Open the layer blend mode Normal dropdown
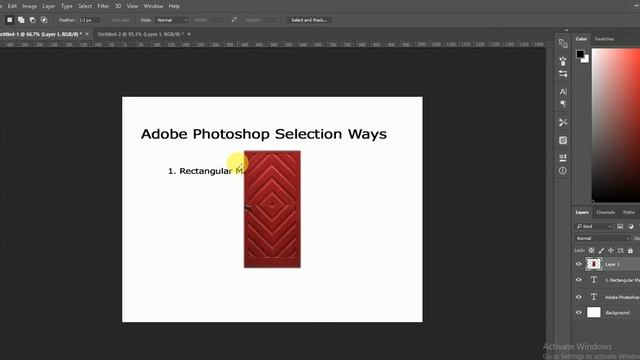 tap(602, 238)
